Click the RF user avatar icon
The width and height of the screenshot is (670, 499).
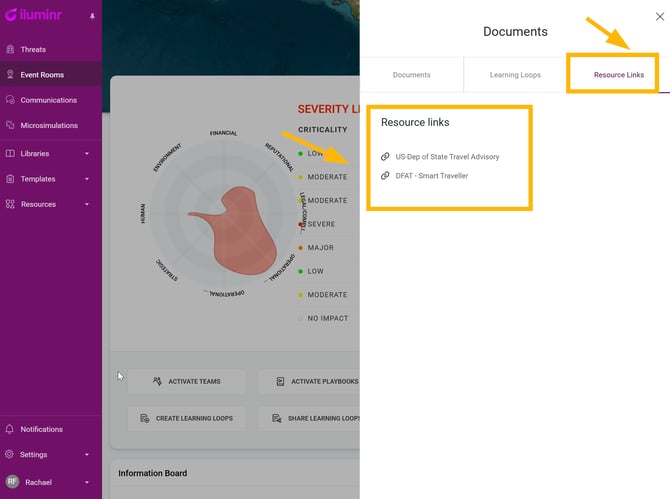[11, 482]
